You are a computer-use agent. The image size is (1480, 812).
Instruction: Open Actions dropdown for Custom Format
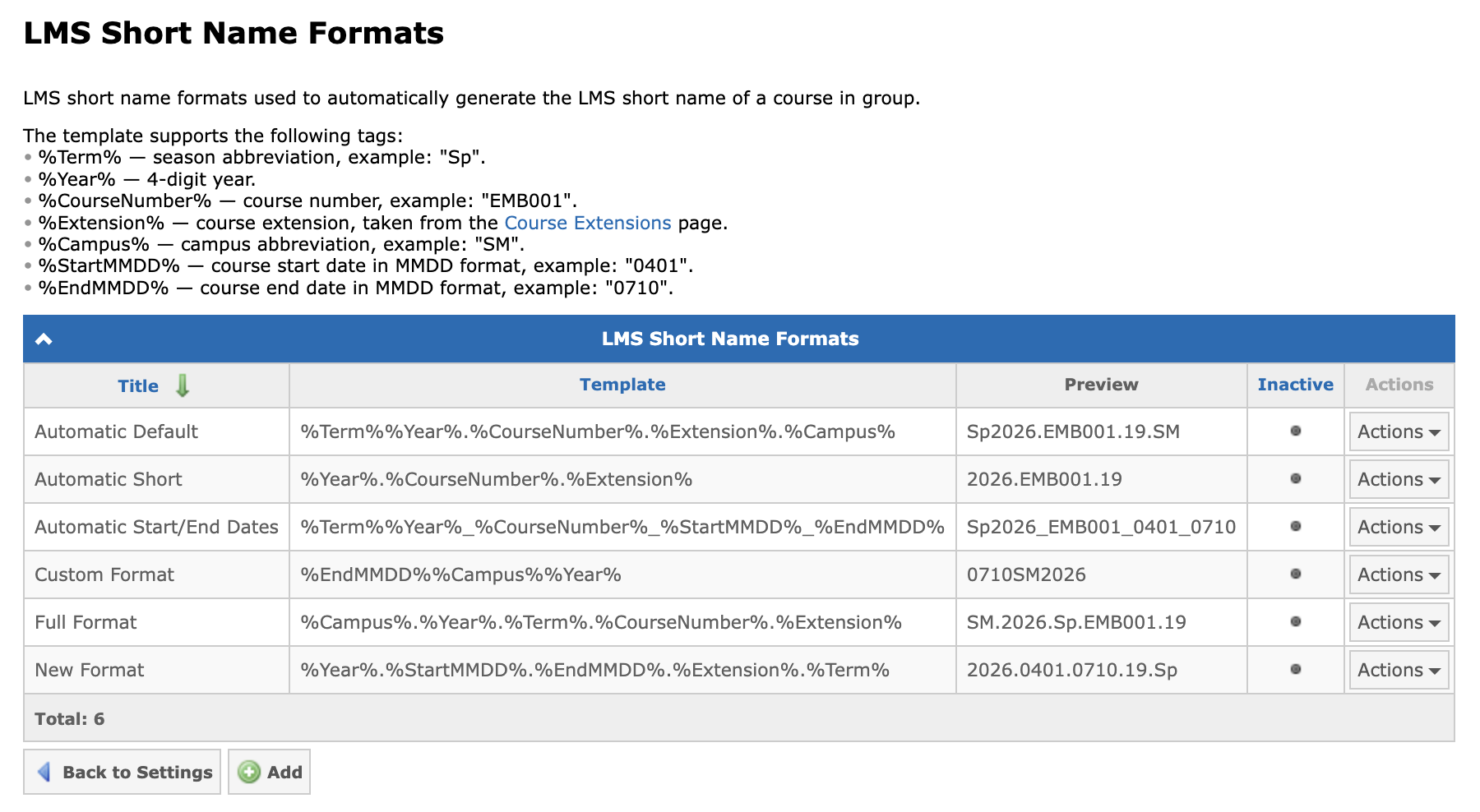[x=1399, y=574]
